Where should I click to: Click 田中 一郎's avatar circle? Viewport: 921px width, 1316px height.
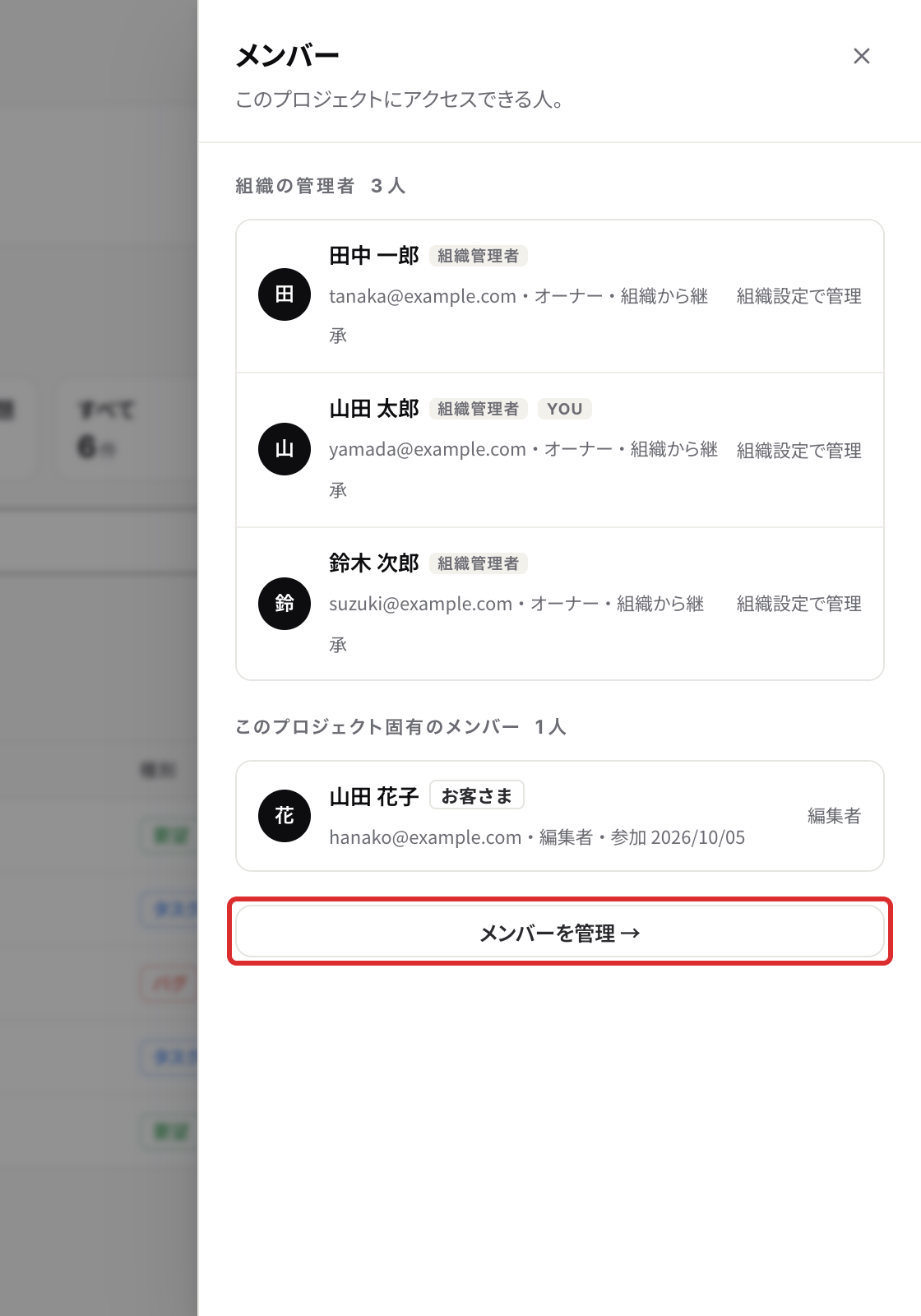[x=285, y=294]
